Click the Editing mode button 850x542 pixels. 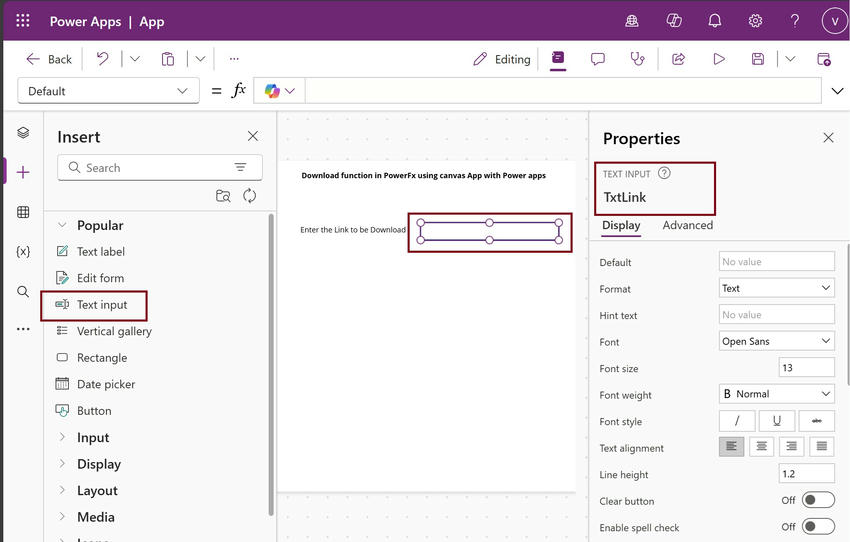coord(501,59)
